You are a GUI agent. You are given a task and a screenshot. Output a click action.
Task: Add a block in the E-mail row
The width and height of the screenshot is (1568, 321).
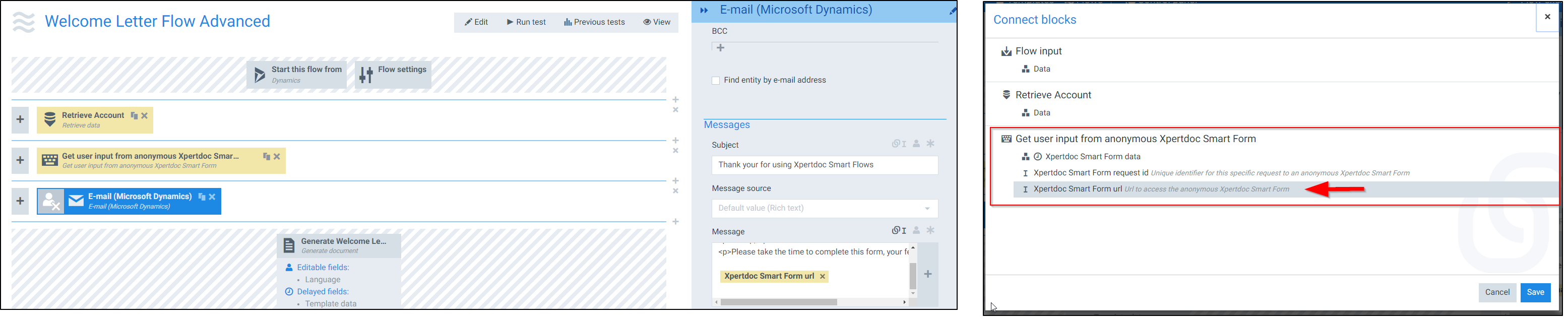(x=20, y=201)
